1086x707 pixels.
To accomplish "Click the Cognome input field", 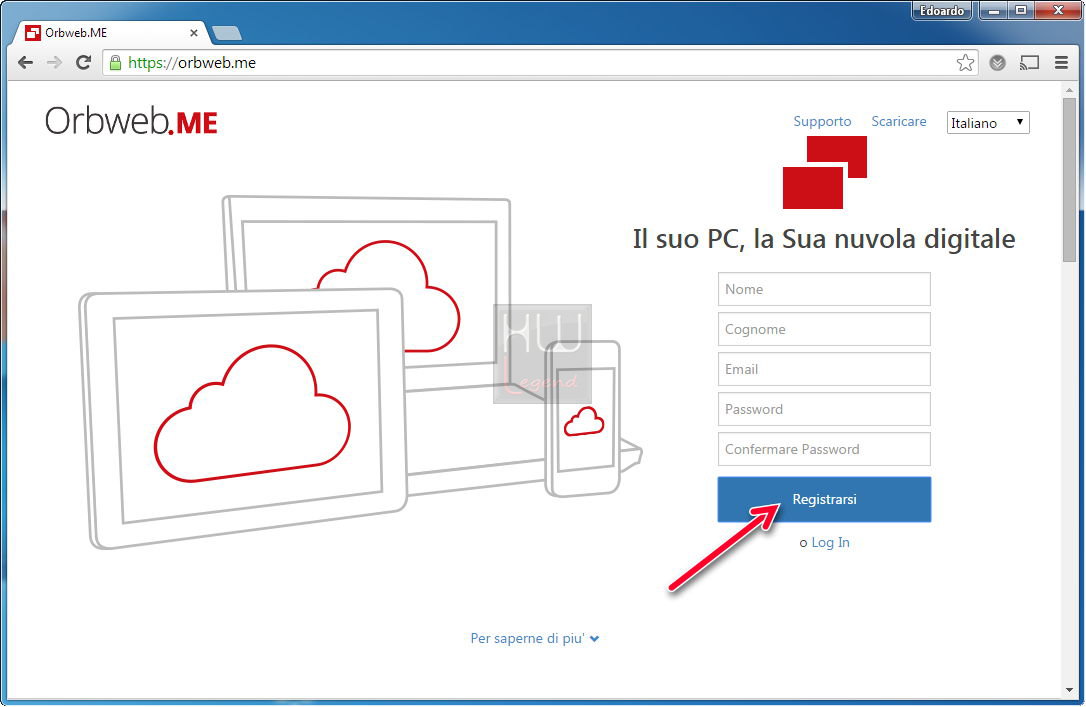I will (x=824, y=329).
